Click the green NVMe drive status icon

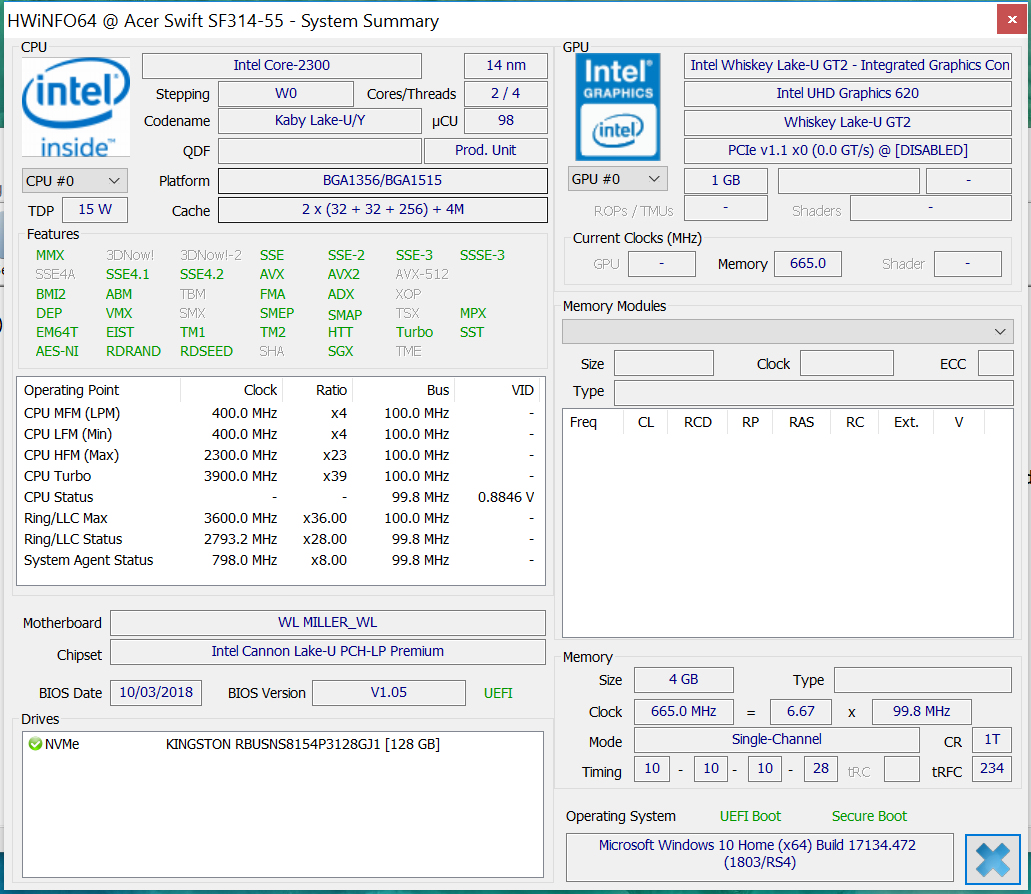point(36,744)
